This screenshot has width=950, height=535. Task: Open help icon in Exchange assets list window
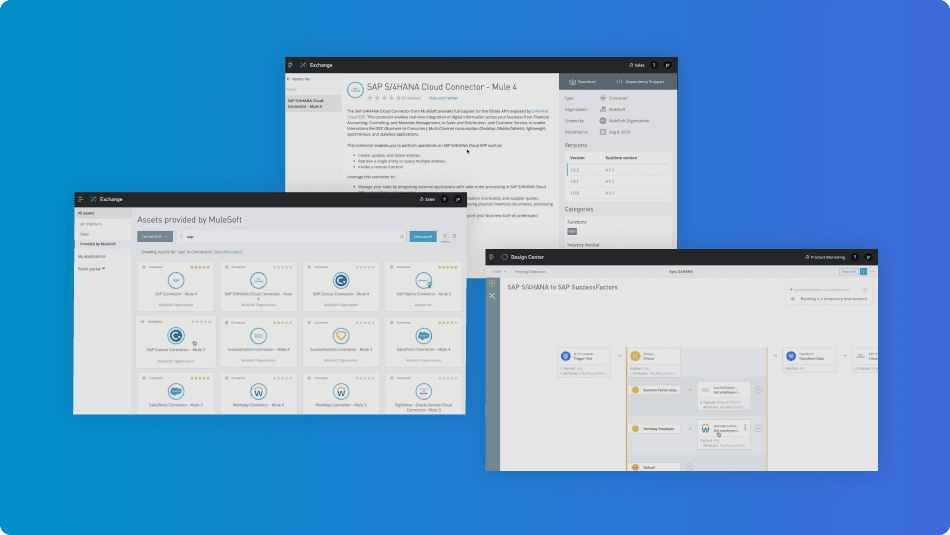point(444,199)
